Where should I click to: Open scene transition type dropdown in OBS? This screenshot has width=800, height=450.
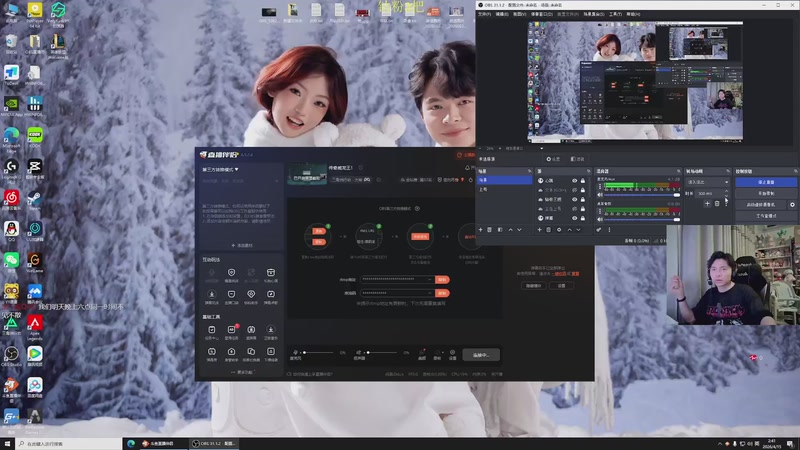click(708, 182)
